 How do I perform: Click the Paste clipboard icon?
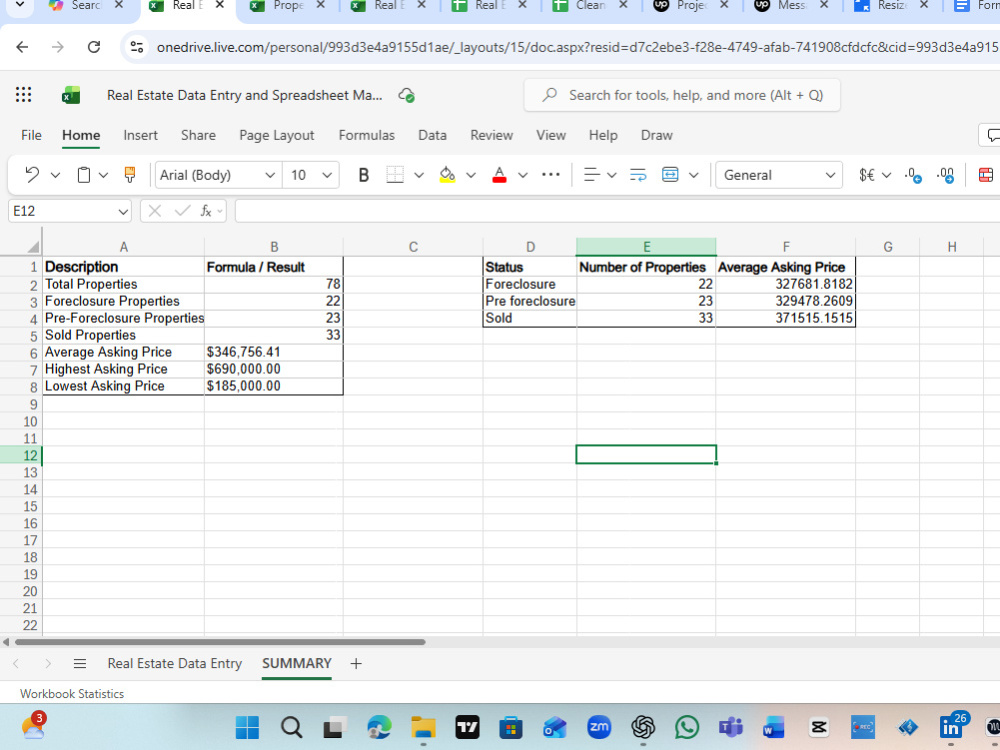(x=84, y=175)
